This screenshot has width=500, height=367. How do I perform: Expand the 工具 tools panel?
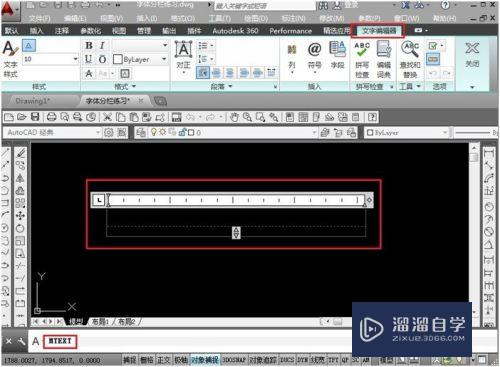pos(410,86)
